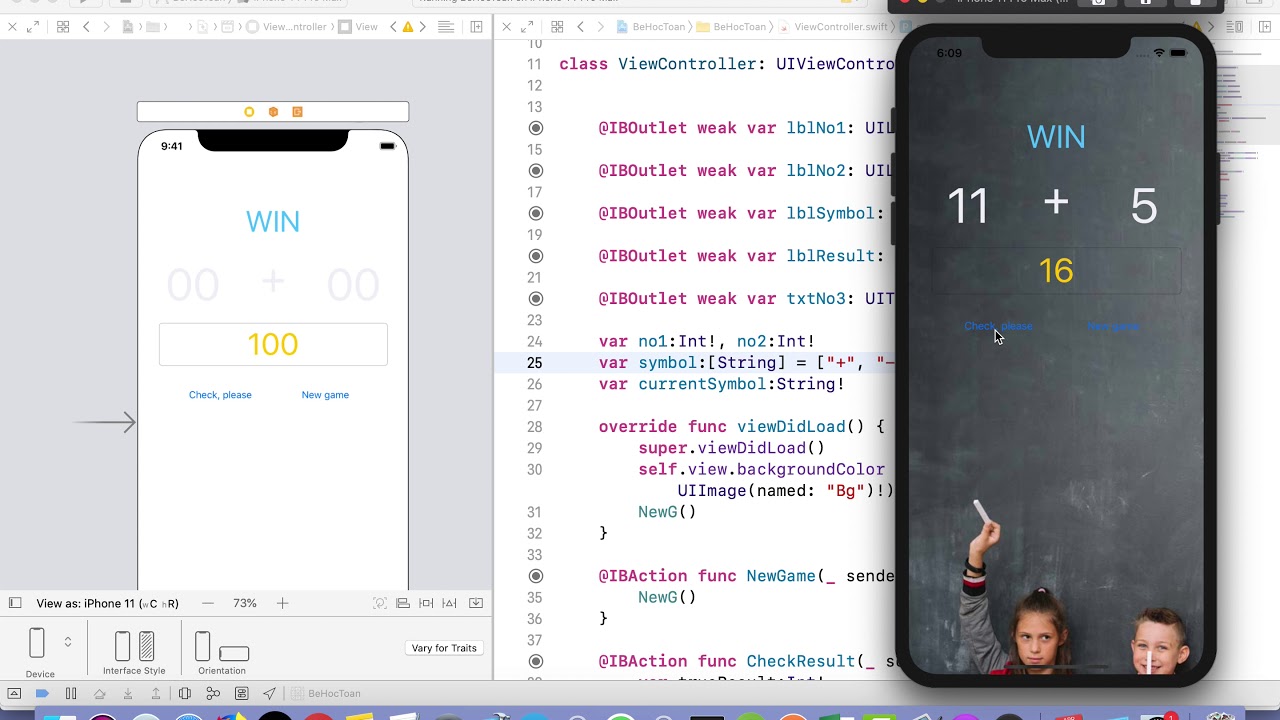Screen dimensions: 1280x720
Task: Tap 'New game' in iPhone simulator
Action: pos(1113,326)
